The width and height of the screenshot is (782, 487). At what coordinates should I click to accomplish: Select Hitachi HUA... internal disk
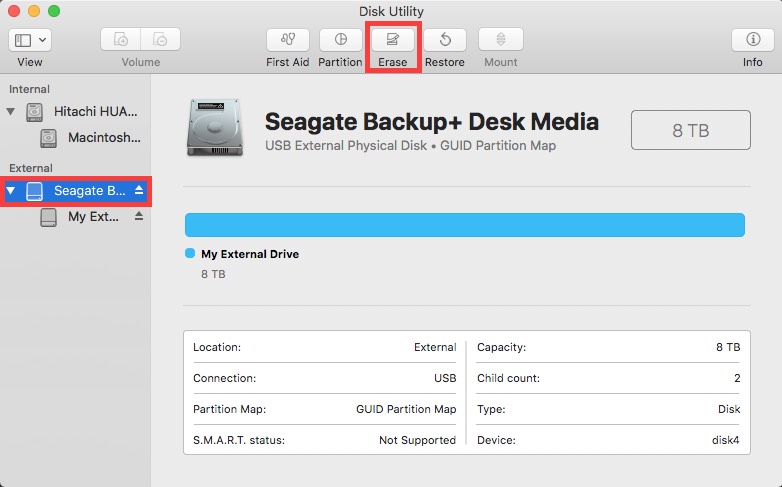[x=75, y=111]
